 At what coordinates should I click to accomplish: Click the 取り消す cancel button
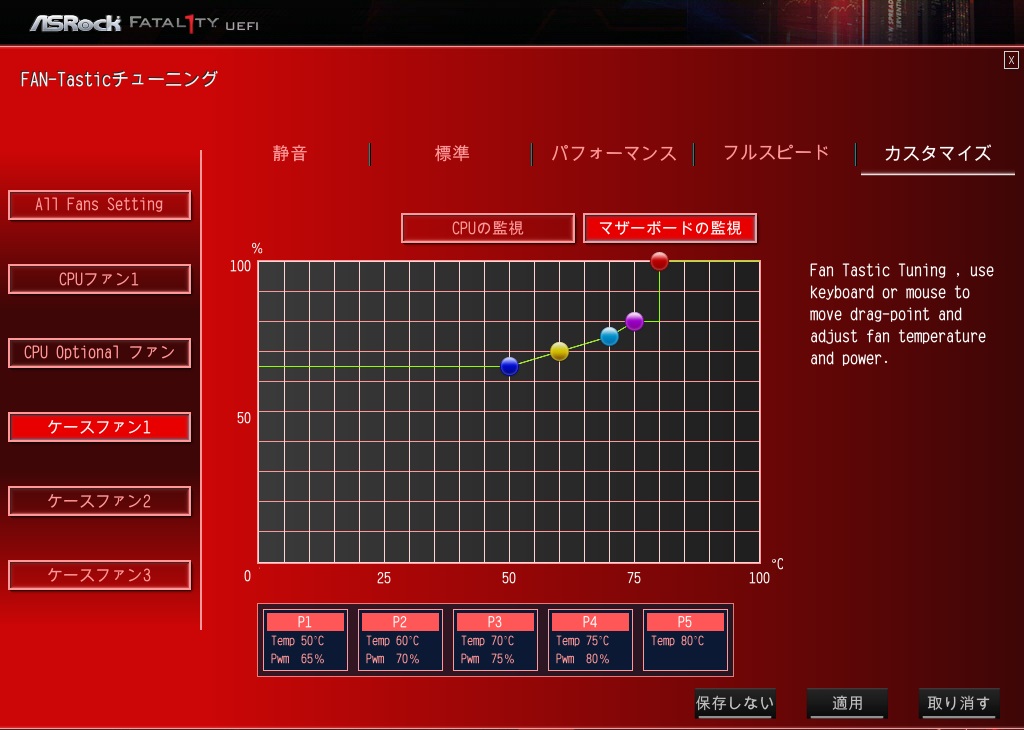click(x=959, y=703)
